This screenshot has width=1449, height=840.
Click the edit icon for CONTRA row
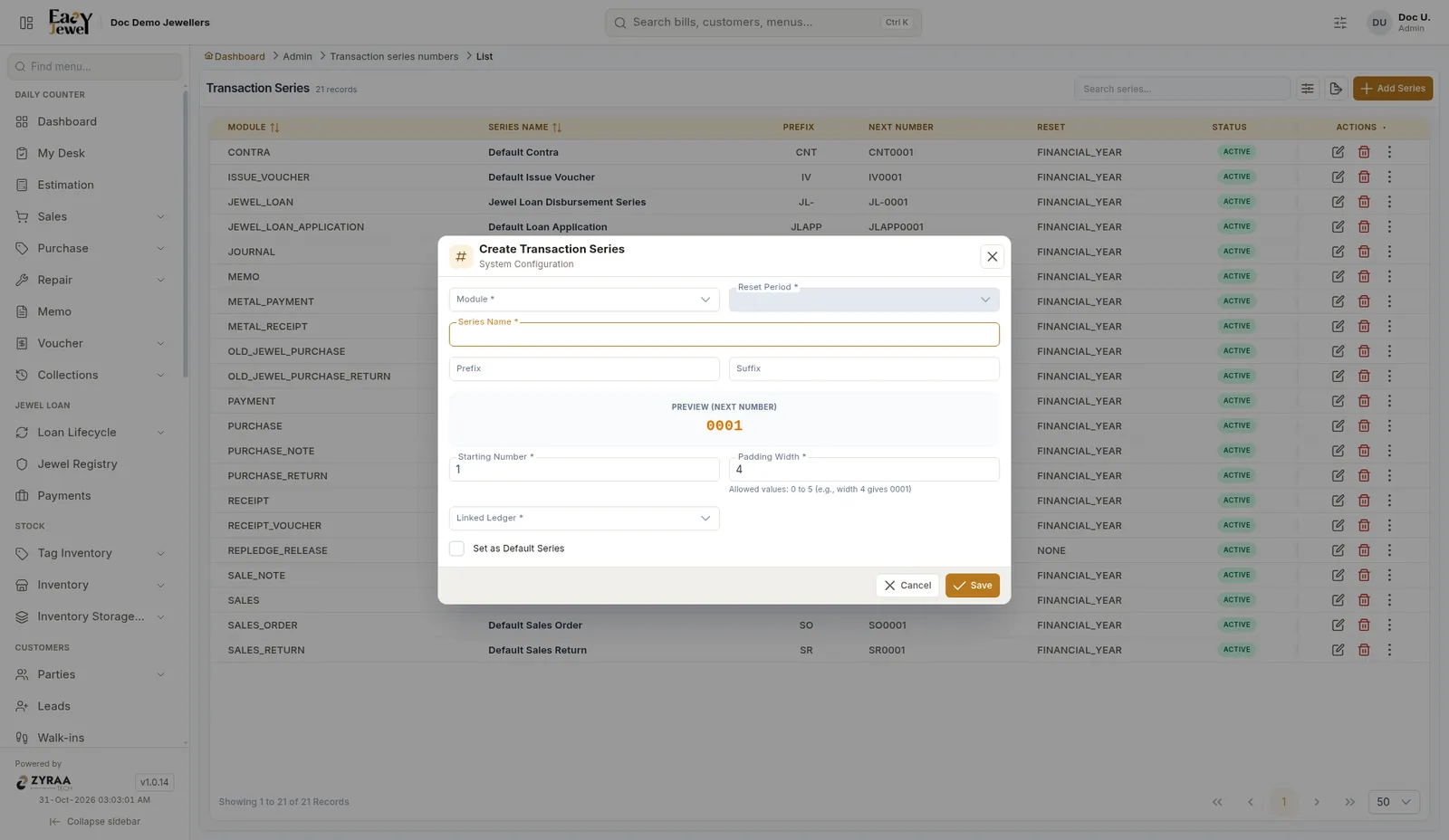[x=1338, y=152]
